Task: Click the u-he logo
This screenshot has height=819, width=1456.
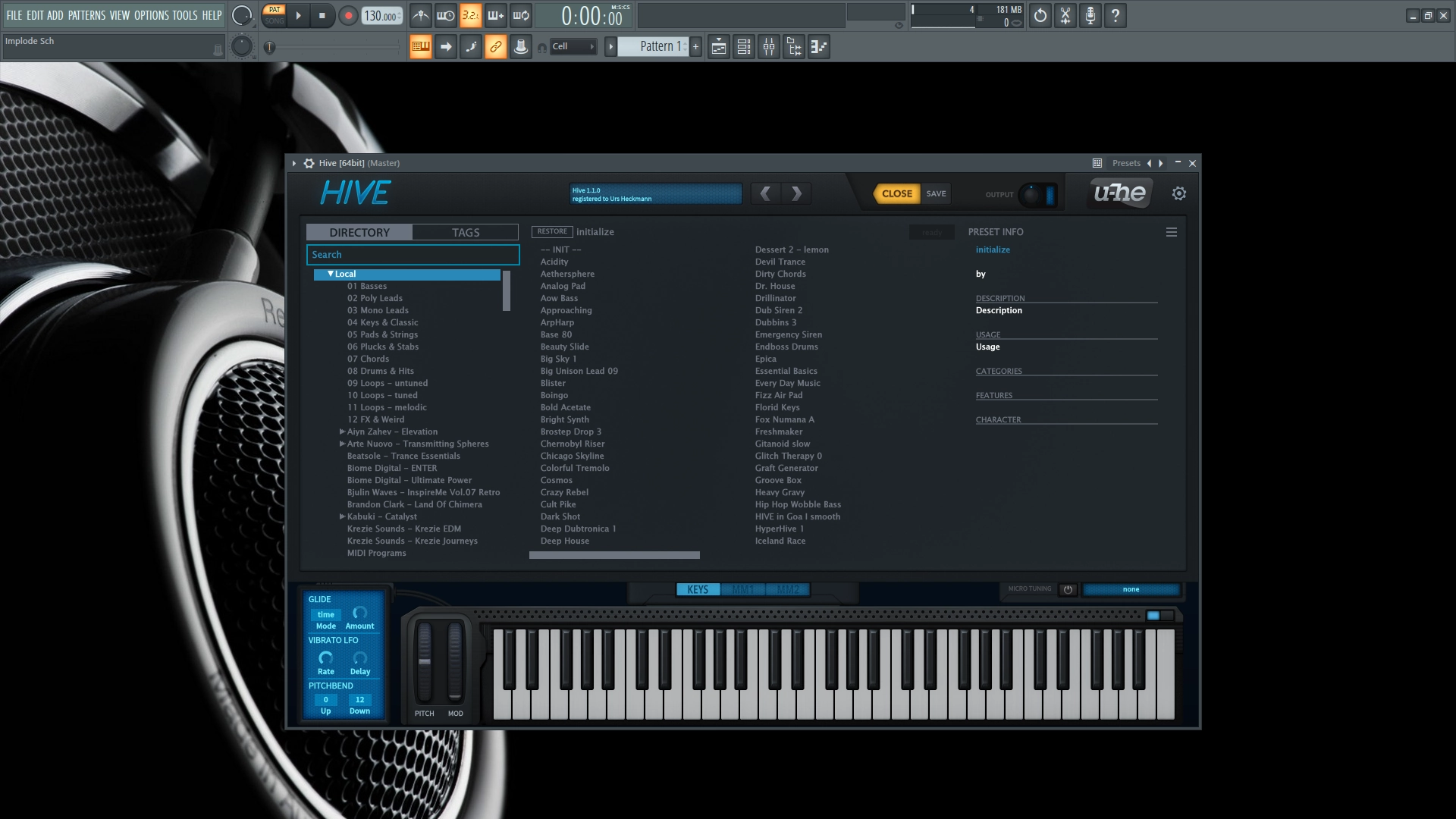Action: [1119, 193]
